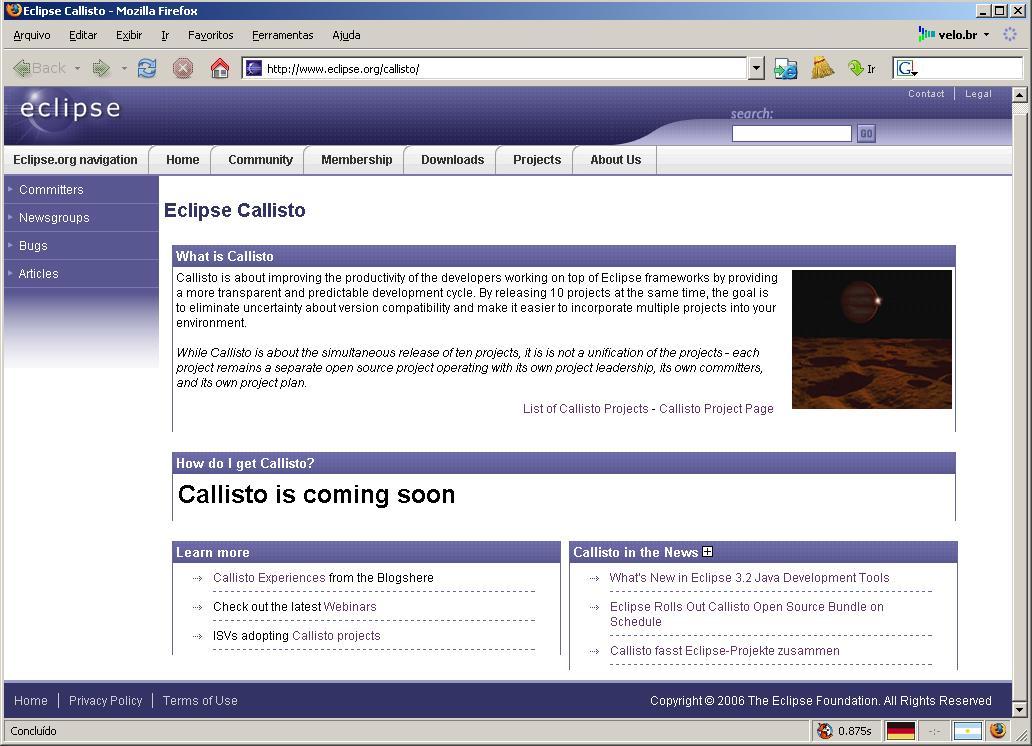Open the Webinars link
The image size is (1032, 746).
pyautogui.click(x=350, y=606)
